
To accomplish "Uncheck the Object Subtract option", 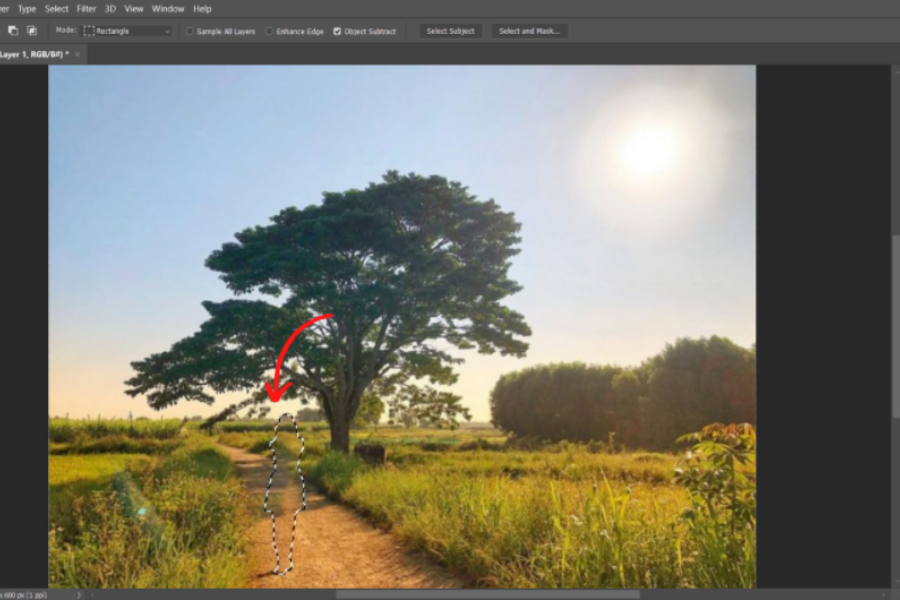I will coord(337,31).
